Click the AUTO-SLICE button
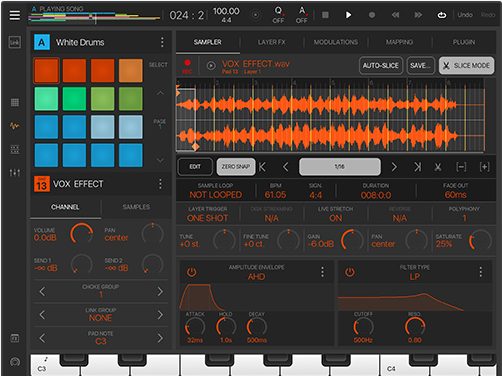Screen dimensions: 502x376 coord(381,66)
